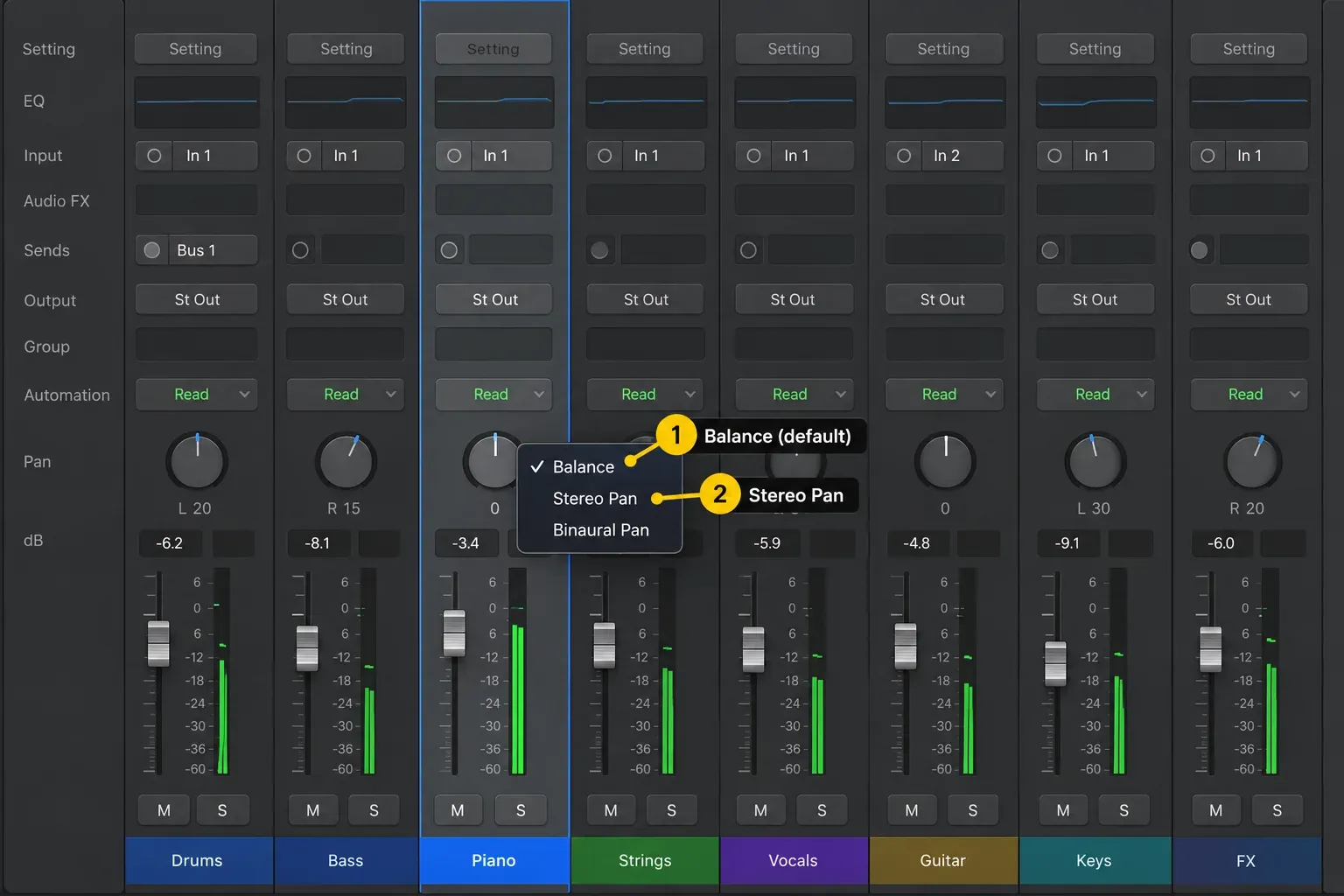Click the Strings input format circle icon
This screenshot has height=896, width=1344.
coord(605,156)
